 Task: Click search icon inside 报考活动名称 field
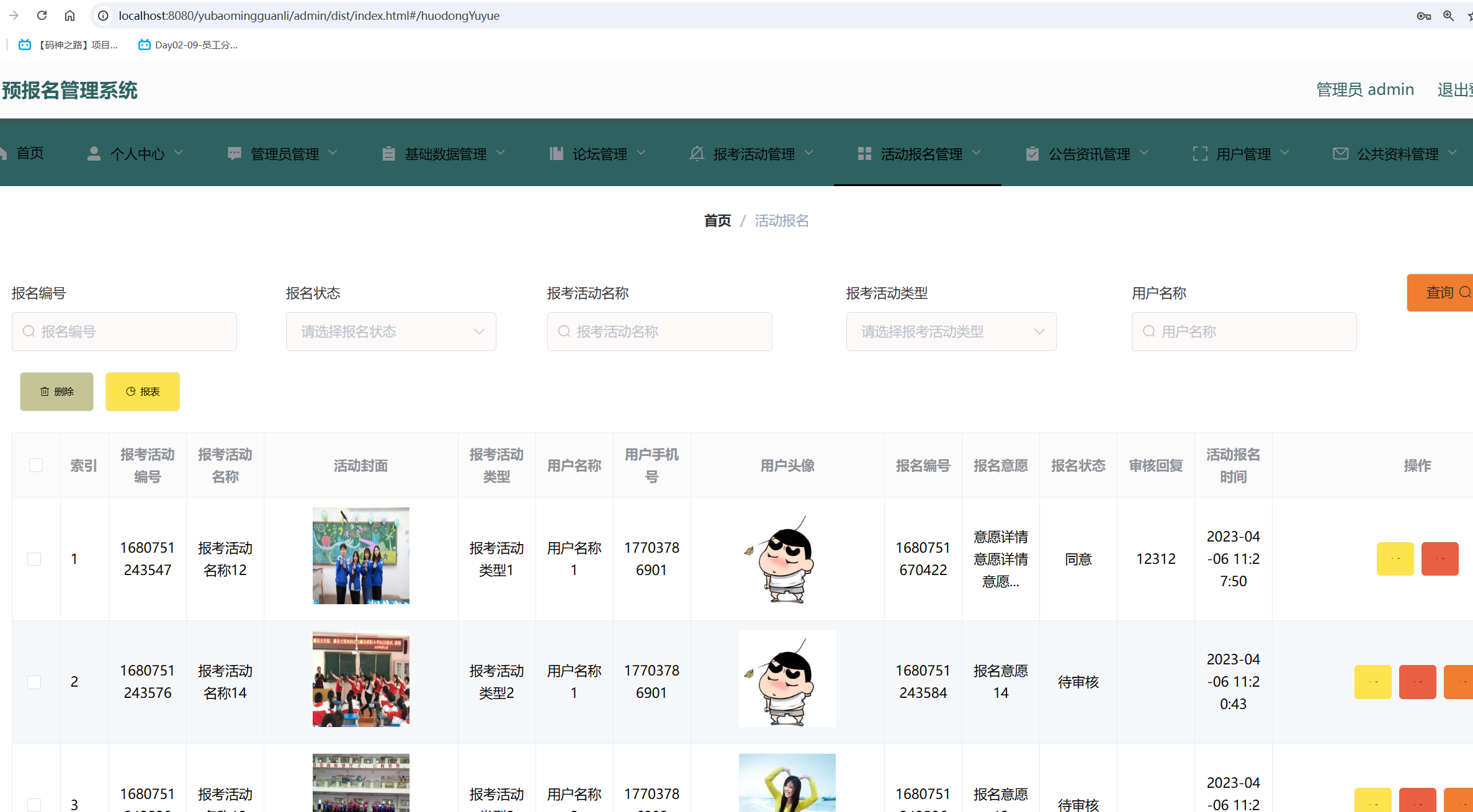point(564,331)
